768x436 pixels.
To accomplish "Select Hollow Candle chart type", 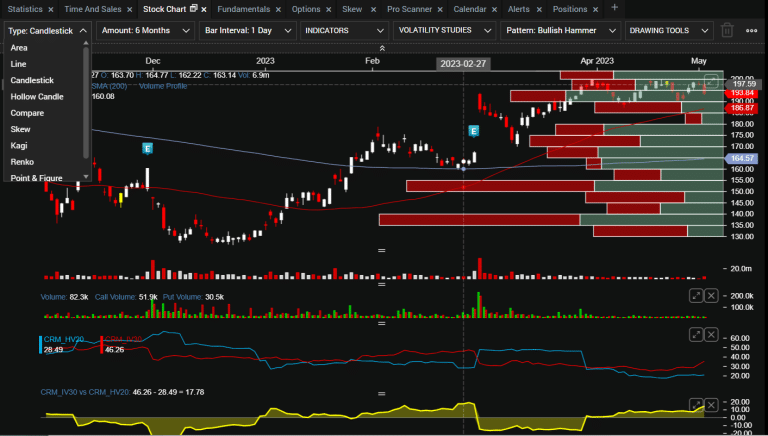I will point(37,96).
